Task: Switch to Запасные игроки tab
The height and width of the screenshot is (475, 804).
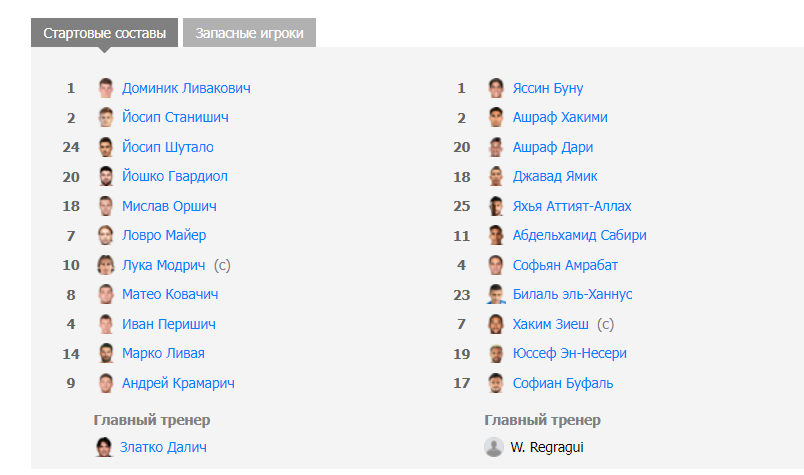Action: click(249, 33)
